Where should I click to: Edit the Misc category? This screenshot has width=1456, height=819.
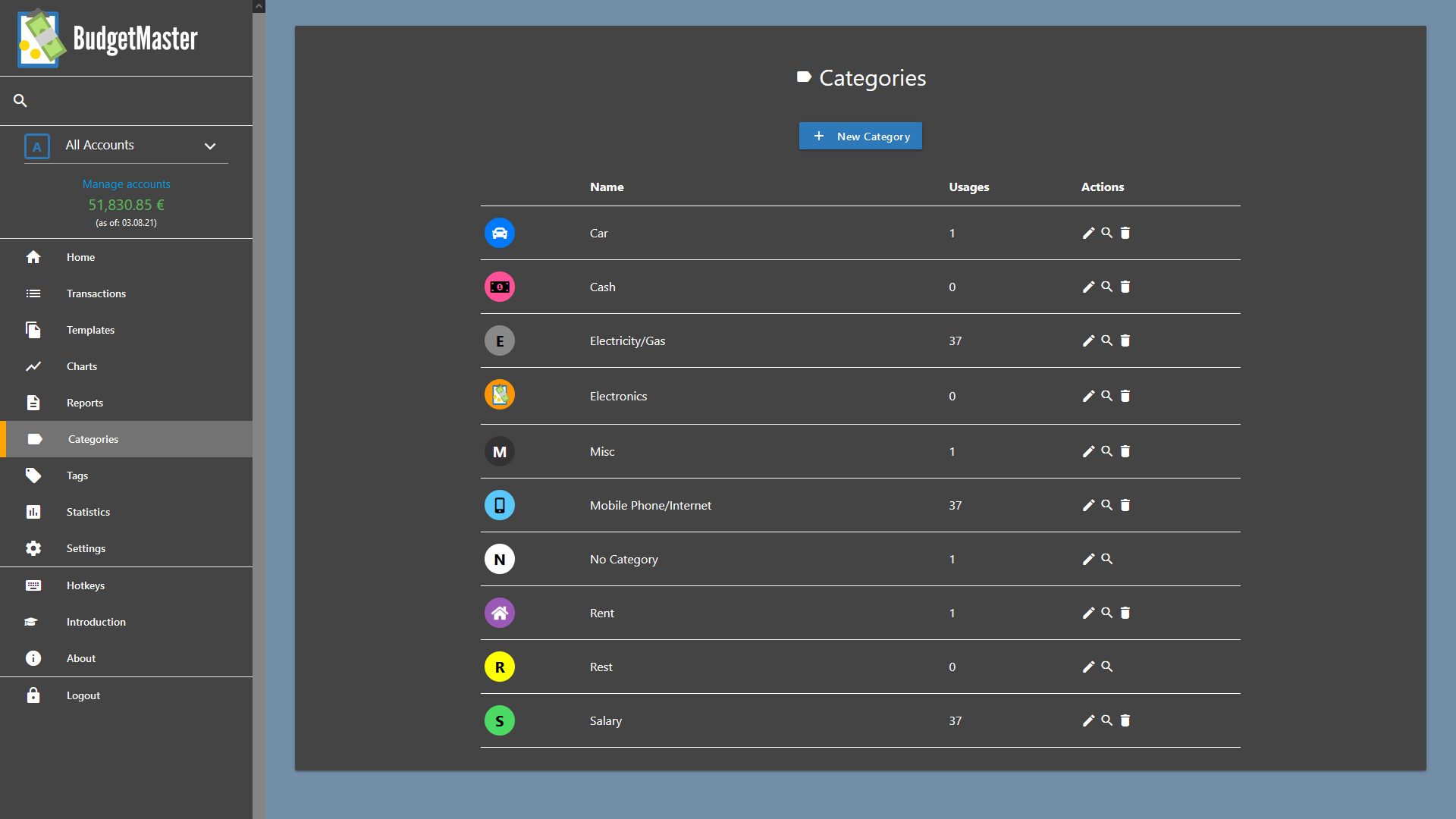(1088, 451)
